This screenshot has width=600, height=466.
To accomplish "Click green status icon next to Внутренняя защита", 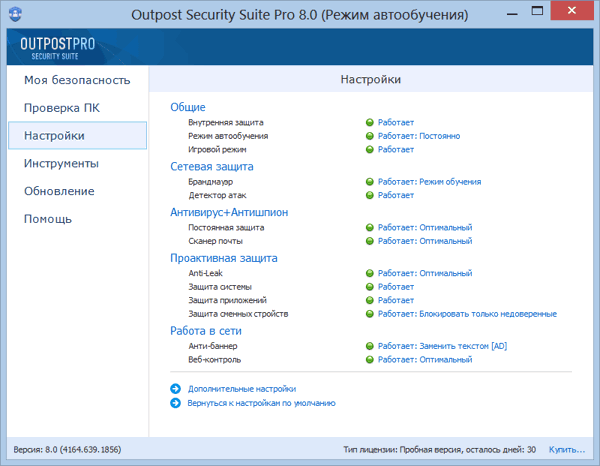I will pos(369,122).
